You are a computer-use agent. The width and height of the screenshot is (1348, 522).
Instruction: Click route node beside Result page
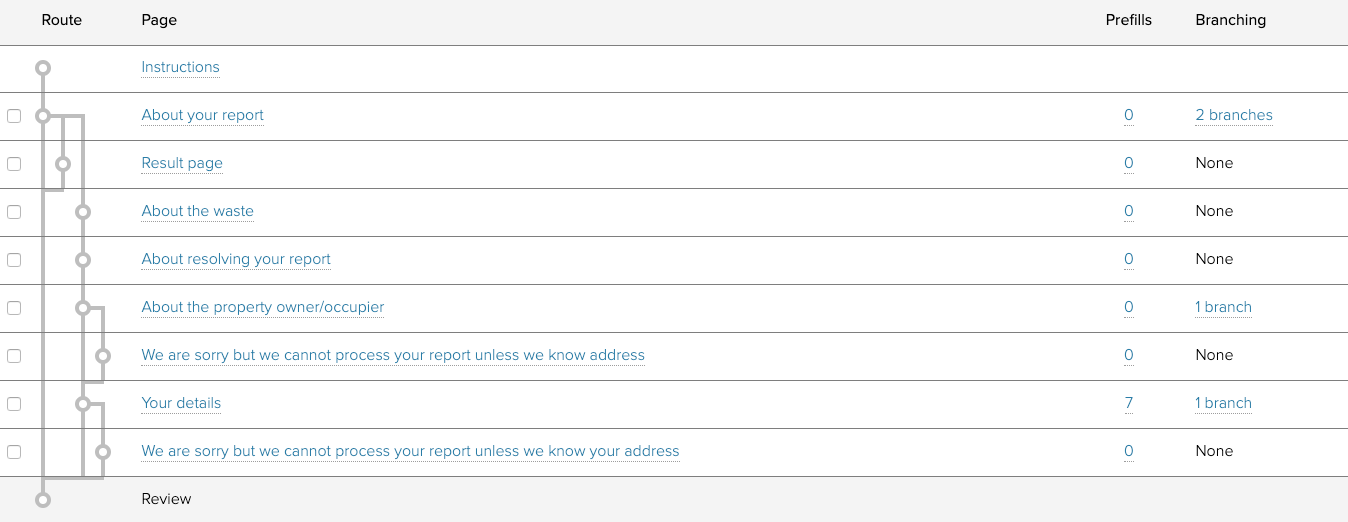(63, 163)
